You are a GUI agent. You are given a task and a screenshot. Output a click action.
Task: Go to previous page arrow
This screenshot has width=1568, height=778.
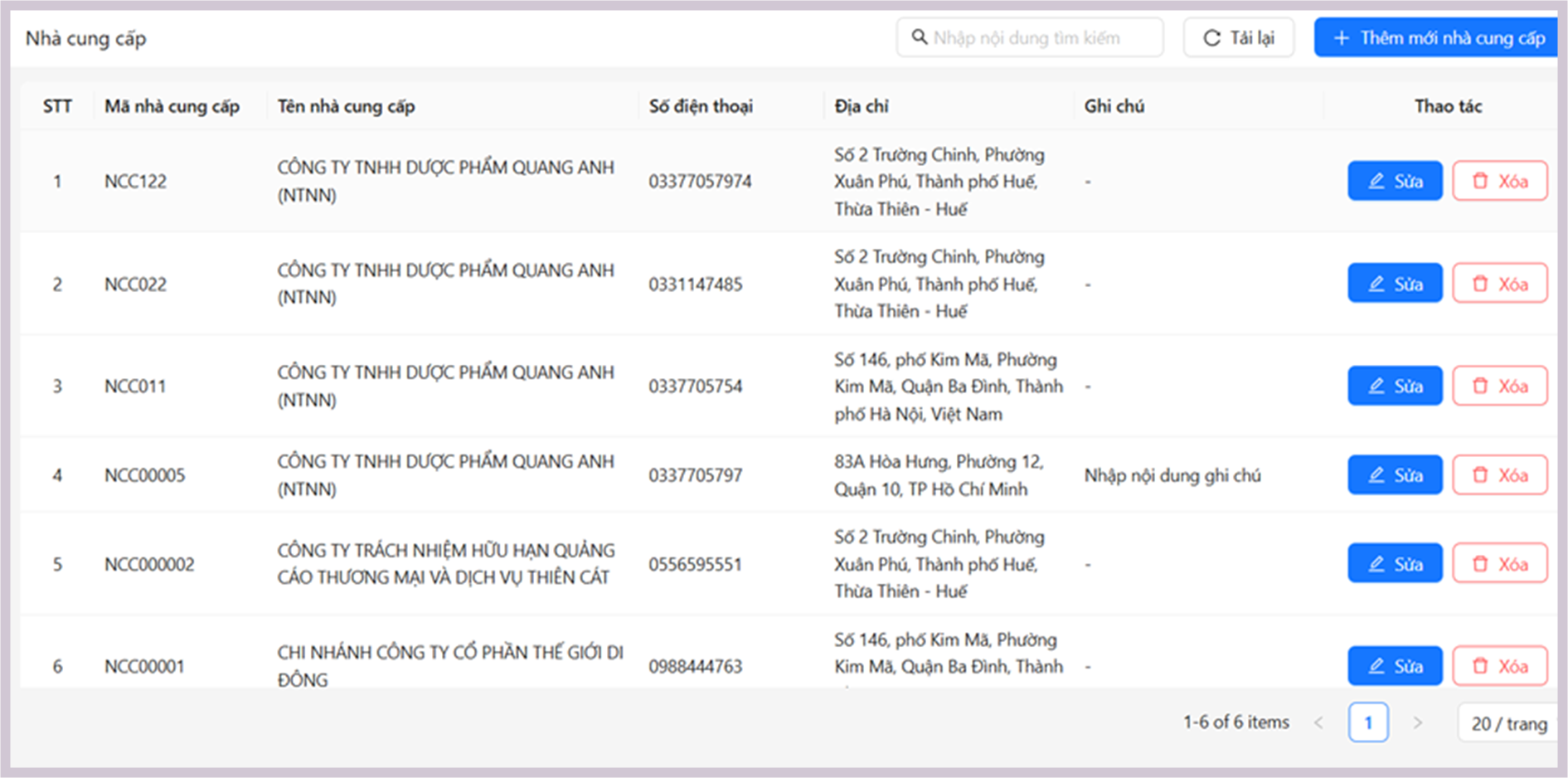(x=1318, y=723)
